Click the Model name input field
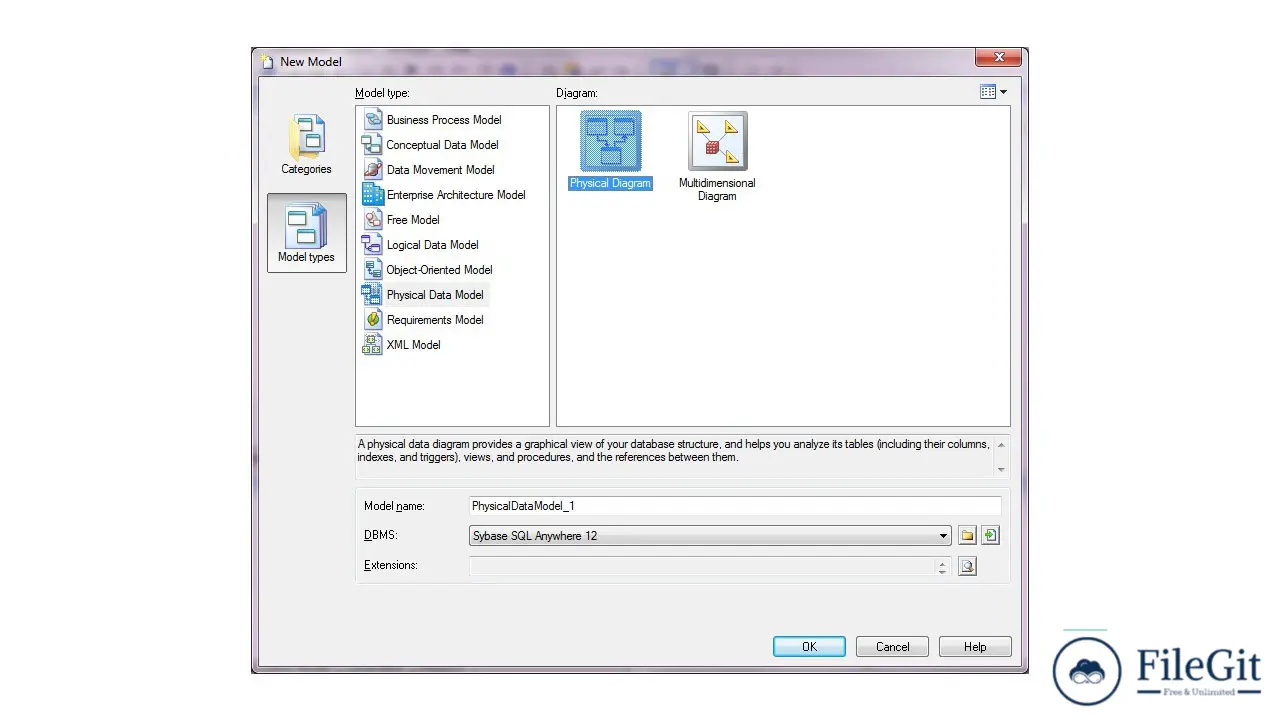1280x720 pixels. click(735, 506)
